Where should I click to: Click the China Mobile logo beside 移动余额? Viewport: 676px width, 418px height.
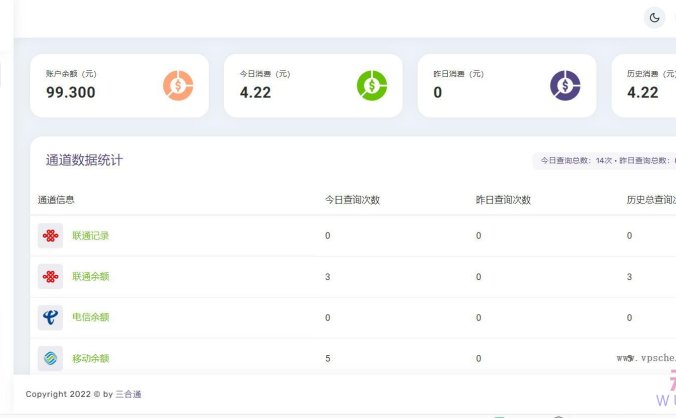tap(50, 359)
